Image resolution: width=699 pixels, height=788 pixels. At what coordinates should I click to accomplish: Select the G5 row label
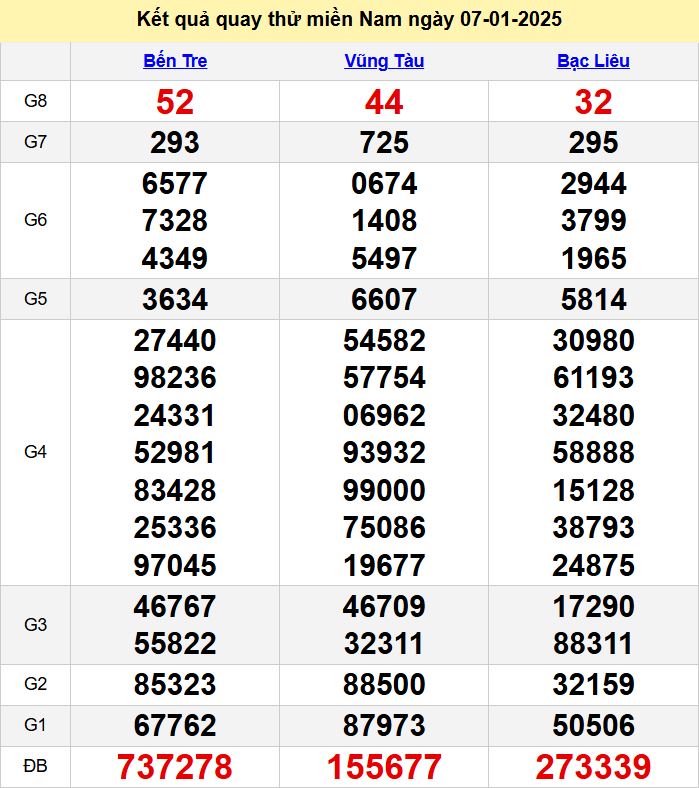coord(35,299)
